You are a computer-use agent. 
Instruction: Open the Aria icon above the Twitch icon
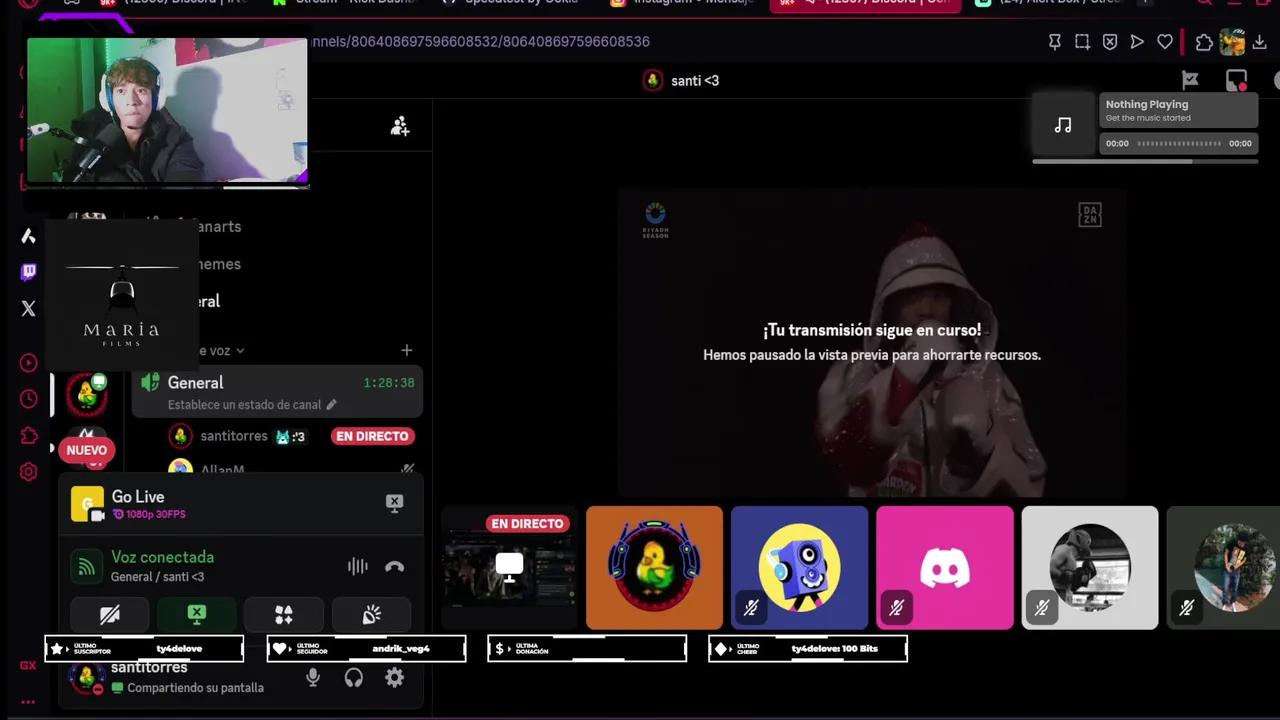pyautogui.click(x=28, y=236)
